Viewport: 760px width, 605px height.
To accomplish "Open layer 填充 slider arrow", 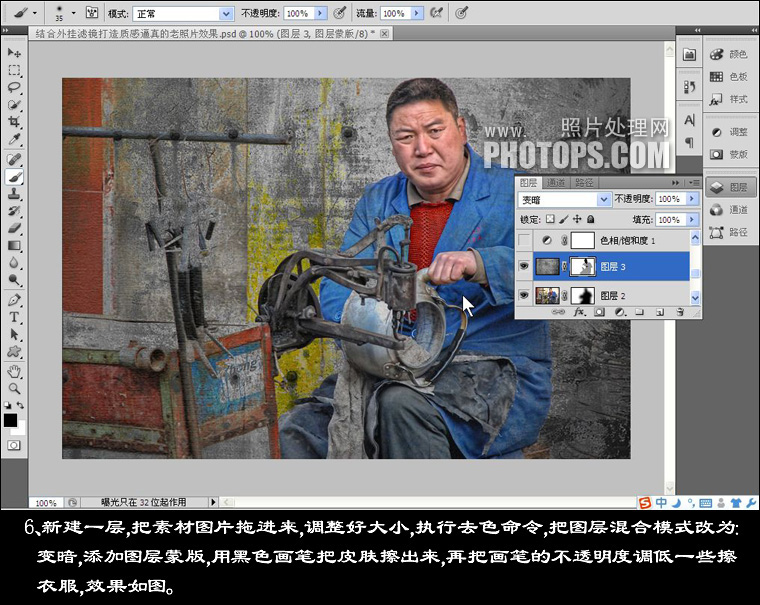I will [x=692, y=220].
